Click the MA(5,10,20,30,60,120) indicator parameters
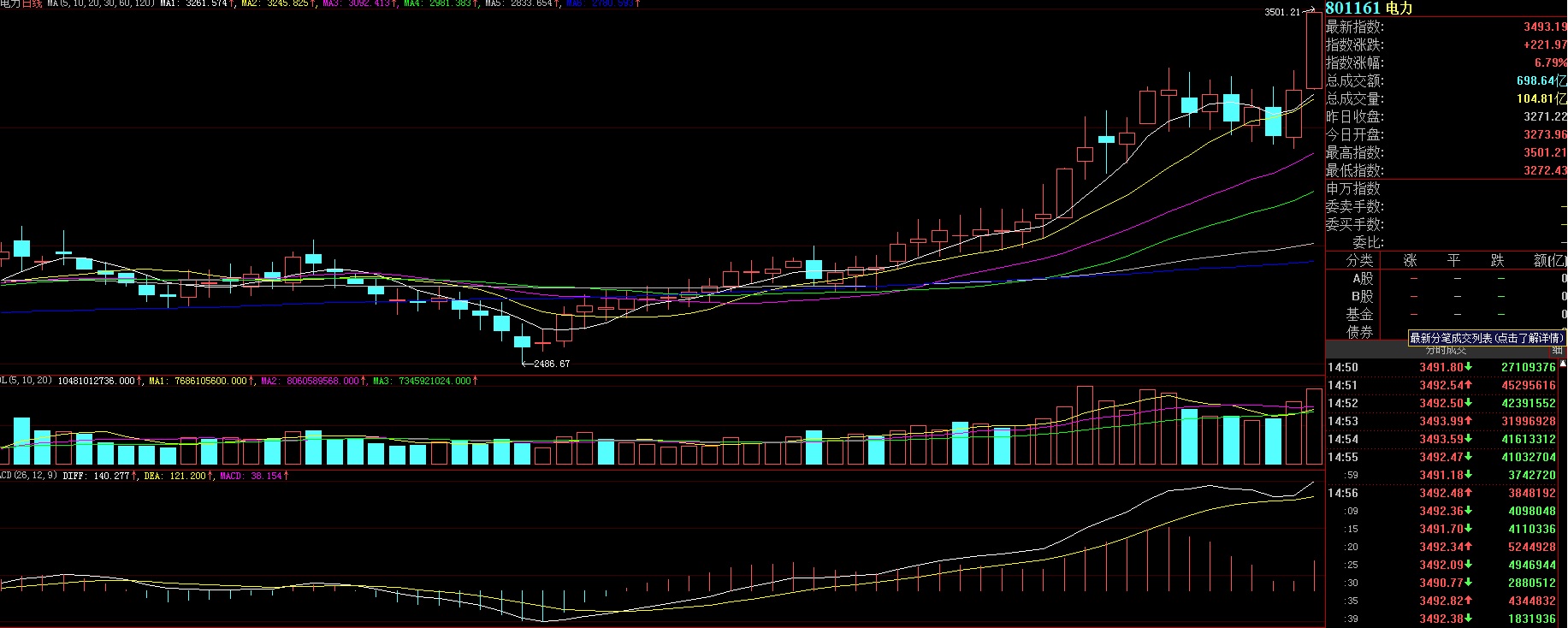This screenshot has width=1568, height=628. 101,4
